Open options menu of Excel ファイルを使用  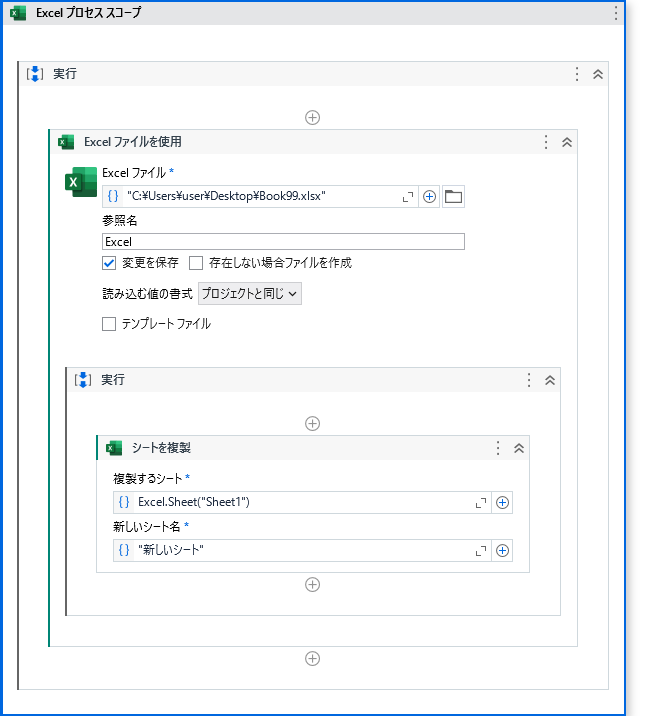click(546, 142)
